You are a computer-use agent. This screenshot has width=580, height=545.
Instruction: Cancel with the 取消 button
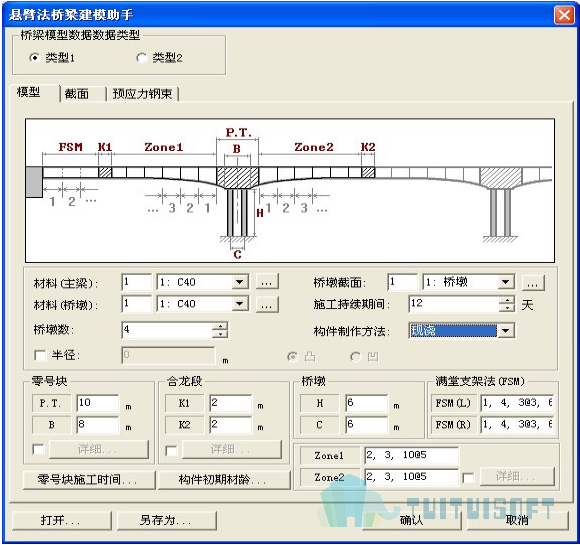518,521
